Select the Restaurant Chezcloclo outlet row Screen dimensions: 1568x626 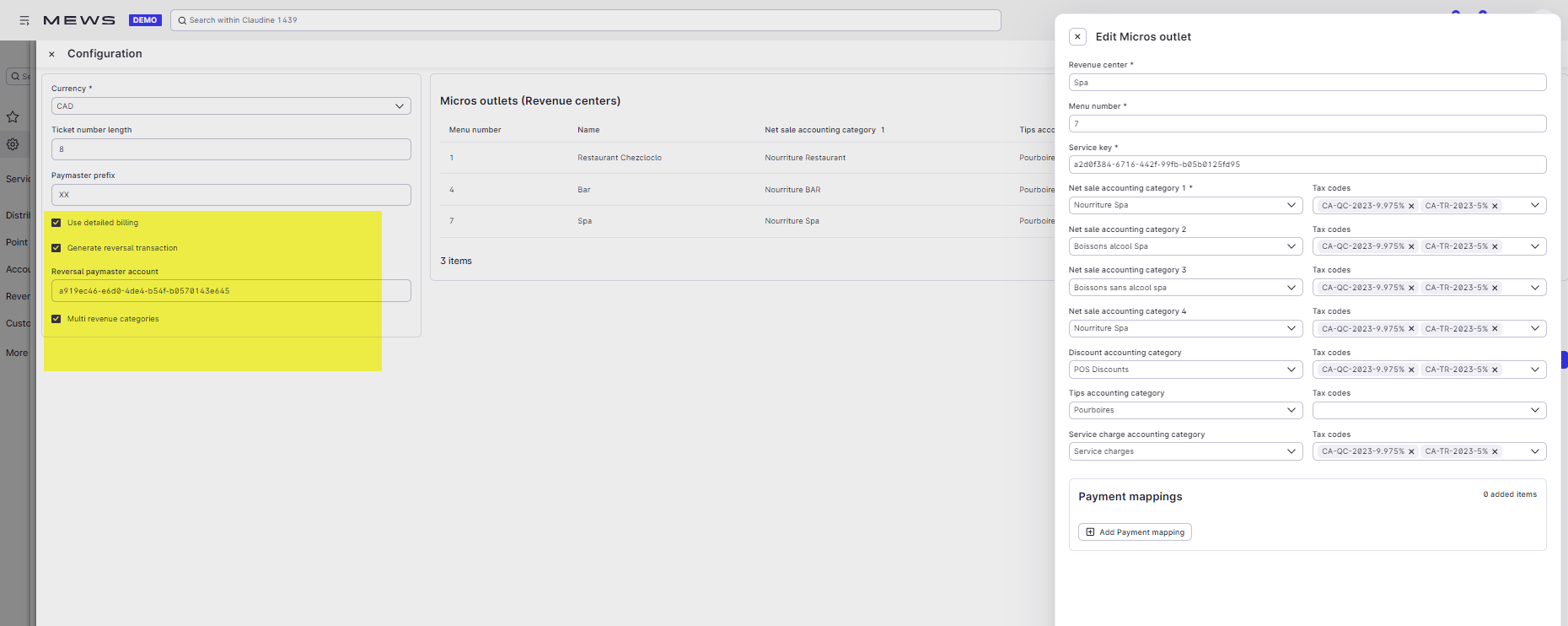click(x=620, y=158)
